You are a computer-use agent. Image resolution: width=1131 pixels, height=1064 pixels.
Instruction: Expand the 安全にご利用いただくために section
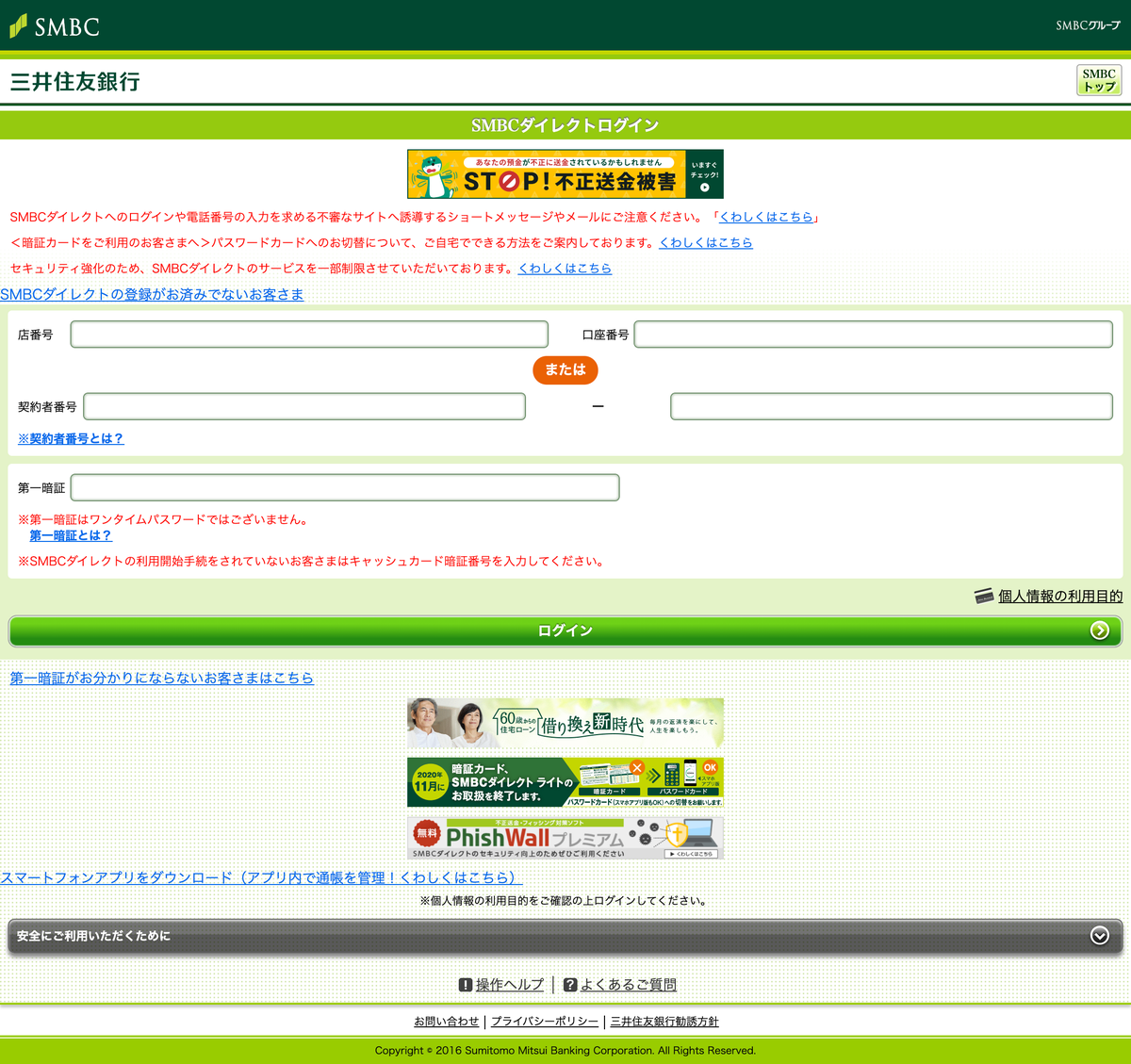565,936
